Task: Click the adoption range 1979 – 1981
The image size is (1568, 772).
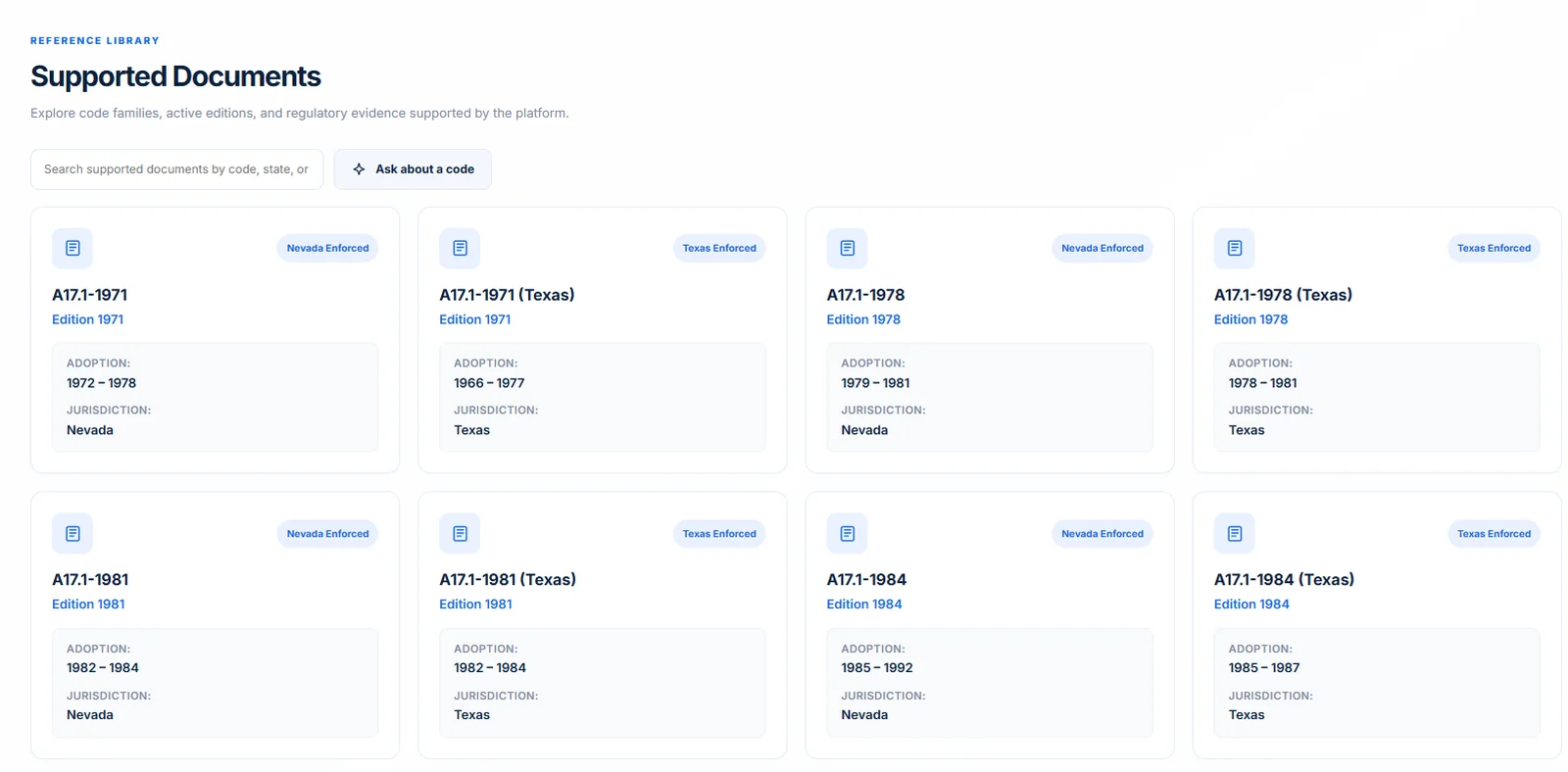Action: point(875,383)
